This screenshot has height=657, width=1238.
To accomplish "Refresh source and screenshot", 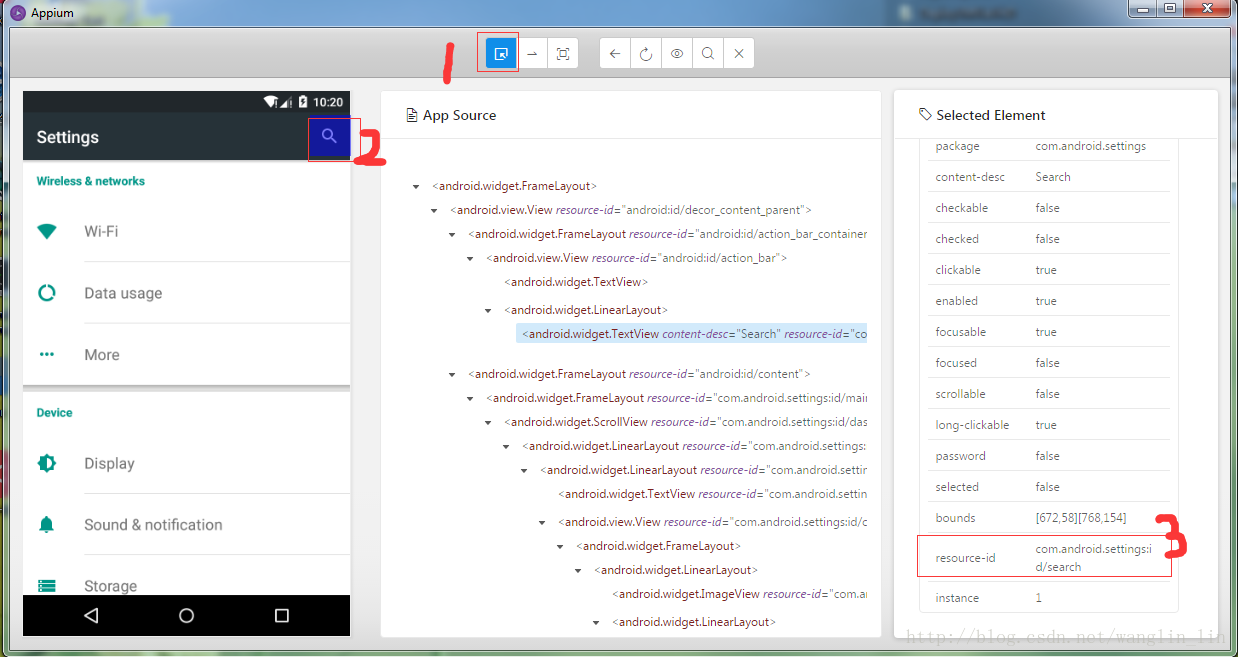I will [x=646, y=53].
